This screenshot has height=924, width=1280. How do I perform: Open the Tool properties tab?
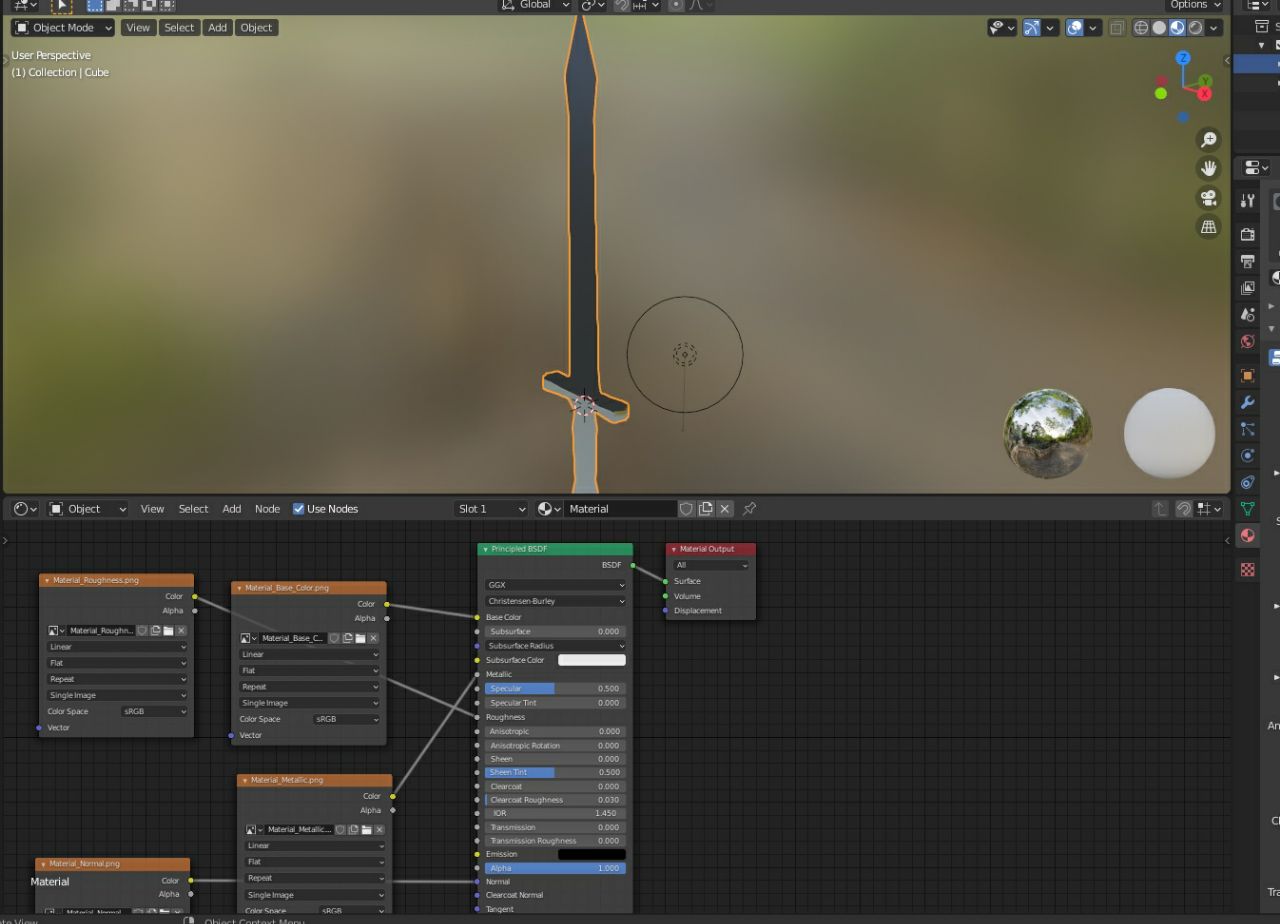pos(1247,201)
